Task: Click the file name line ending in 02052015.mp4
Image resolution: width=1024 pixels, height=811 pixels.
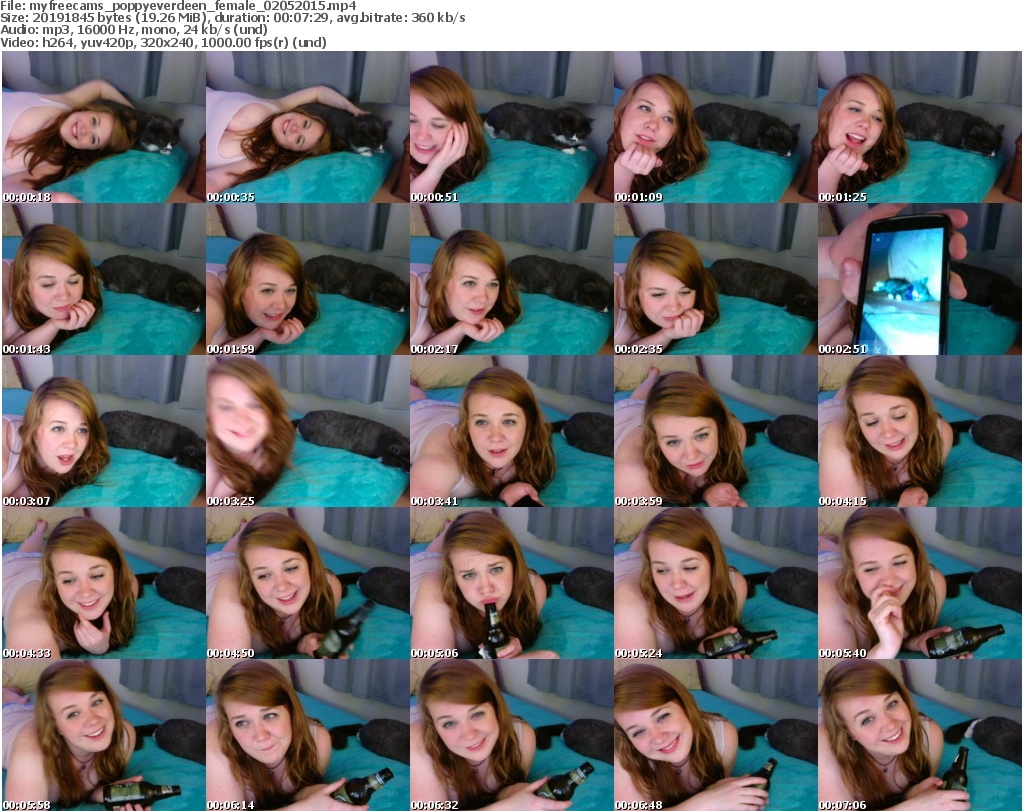Action: point(178,6)
